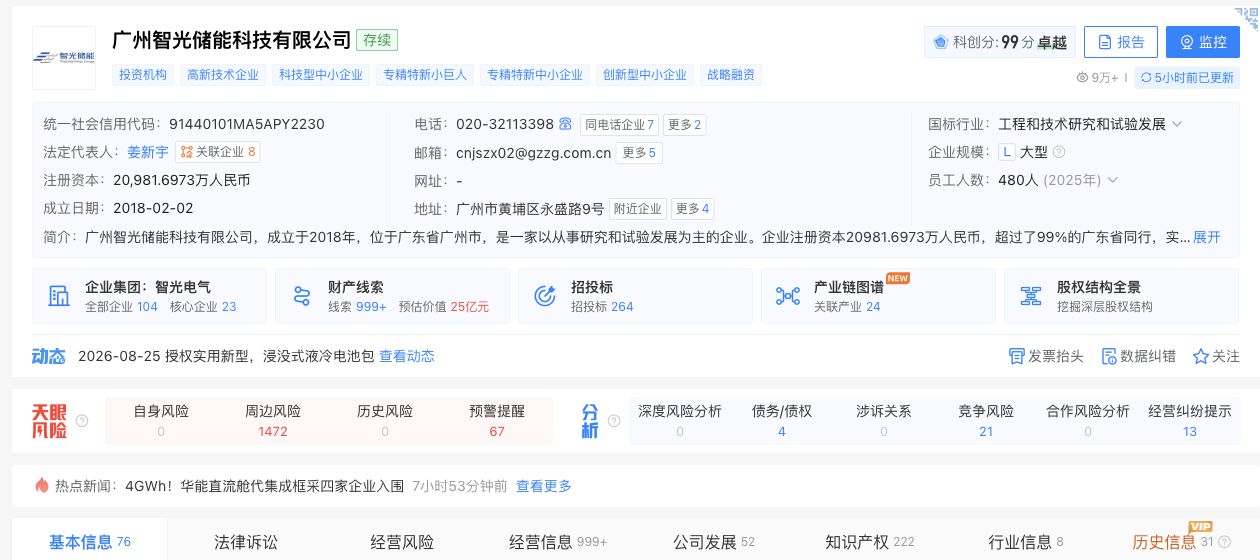1260x560 pixels.
Task: Click 查看动态 link
Action: (x=407, y=356)
